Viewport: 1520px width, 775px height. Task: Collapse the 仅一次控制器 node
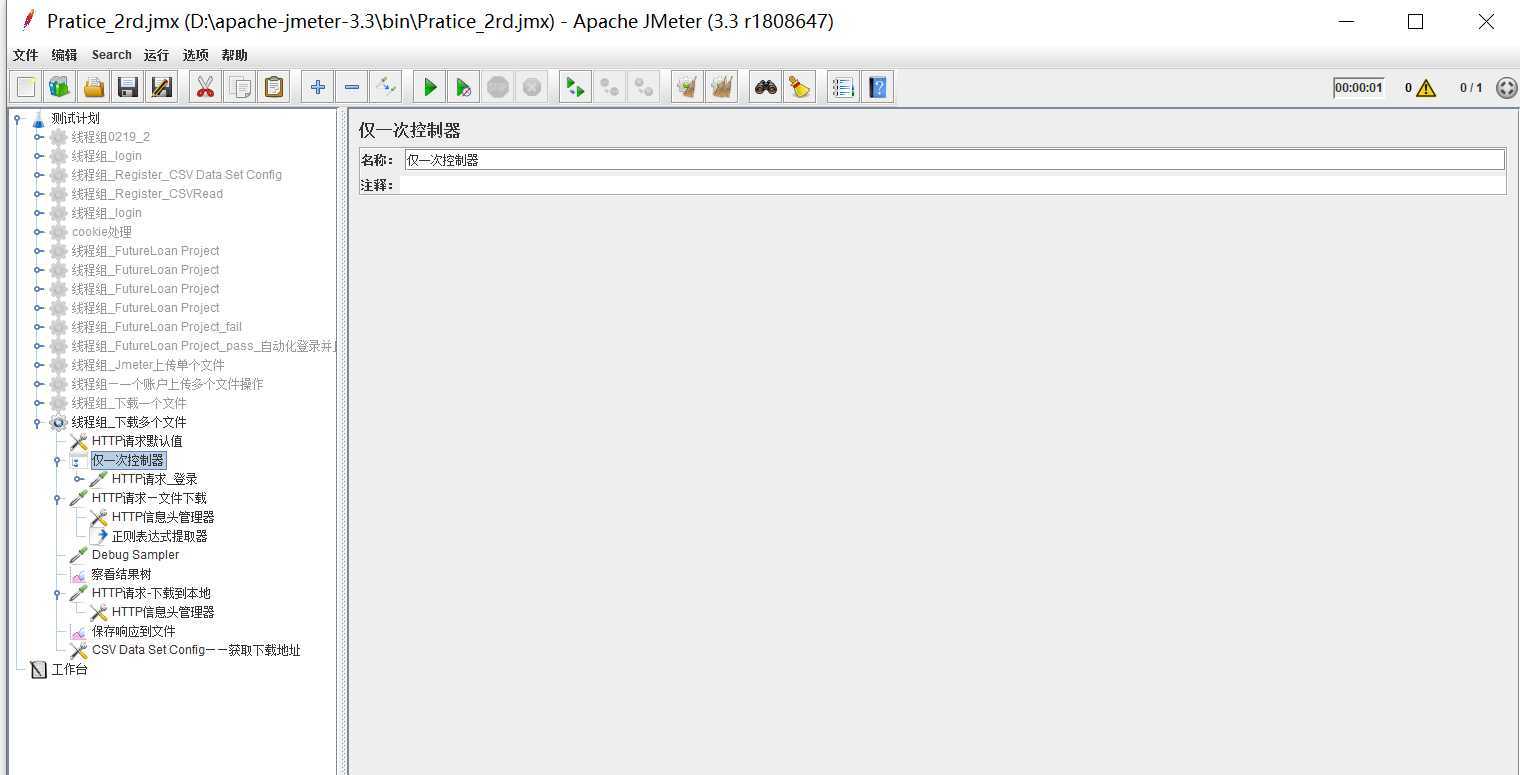(58, 460)
